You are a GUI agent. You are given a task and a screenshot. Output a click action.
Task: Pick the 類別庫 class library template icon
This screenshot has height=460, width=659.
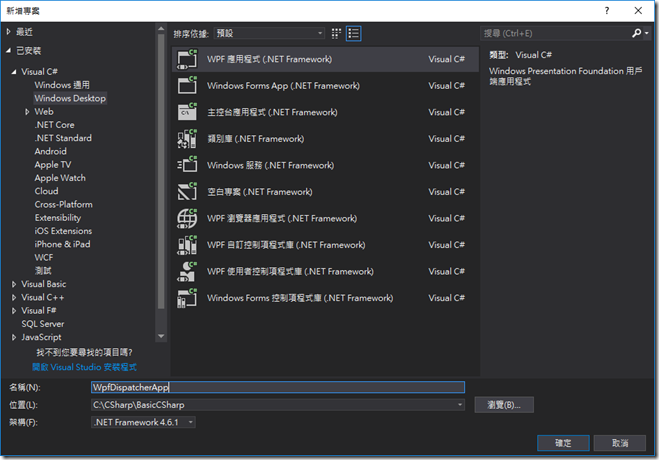pyautogui.click(x=187, y=139)
